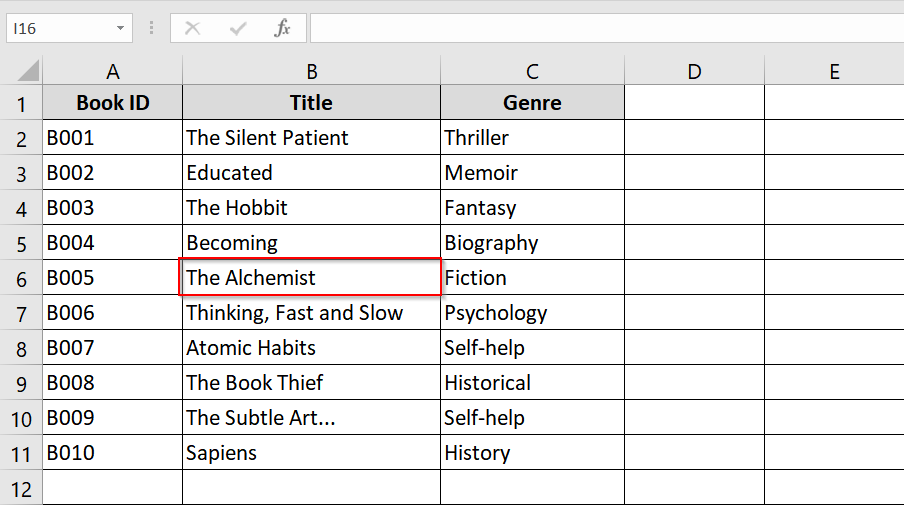Select row 1 header
The image size is (904, 505).
(x=21, y=103)
